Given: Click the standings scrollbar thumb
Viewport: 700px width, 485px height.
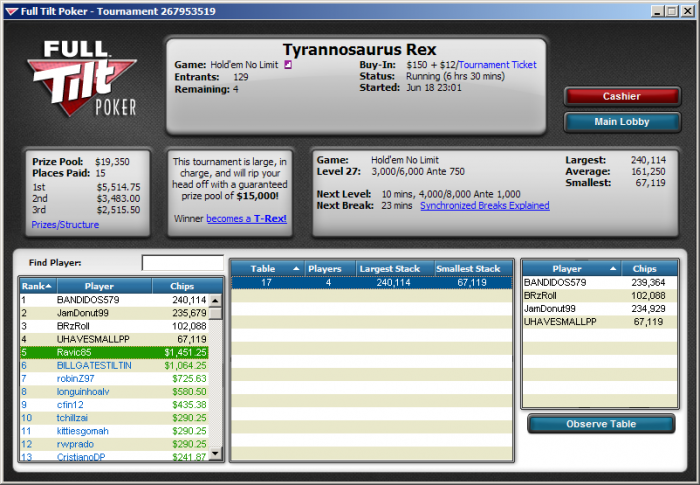Looking at the screenshot, I should tap(216, 314).
